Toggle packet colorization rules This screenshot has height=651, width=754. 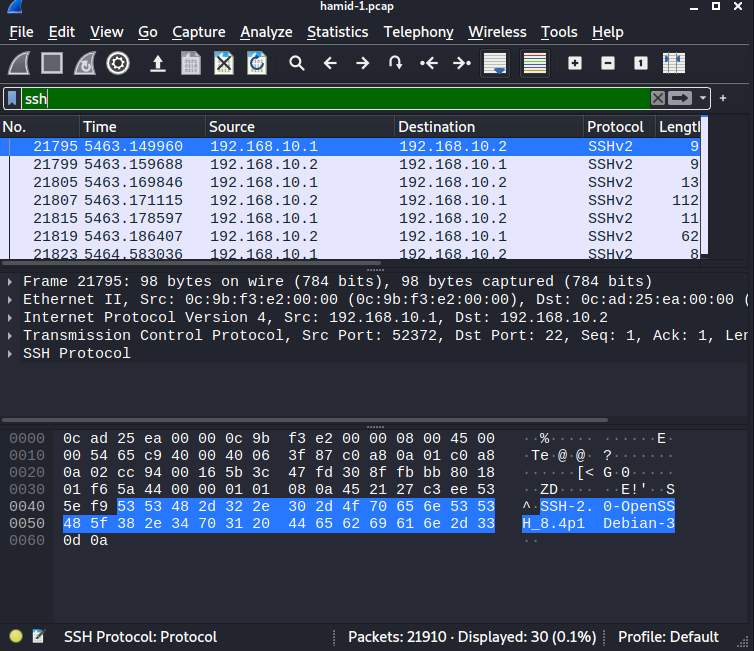coord(535,63)
